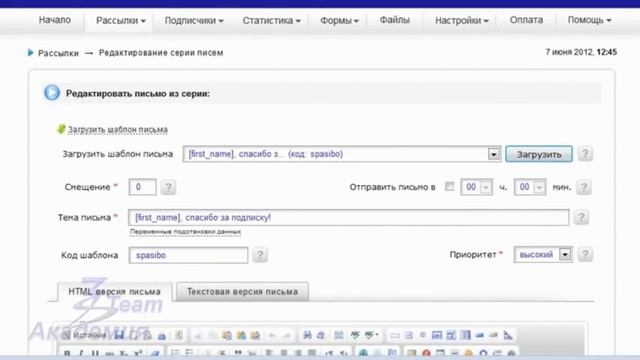This screenshot has width=640, height=360.
Task: Click the Print icon in editor toolbar
Action: [162, 336]
